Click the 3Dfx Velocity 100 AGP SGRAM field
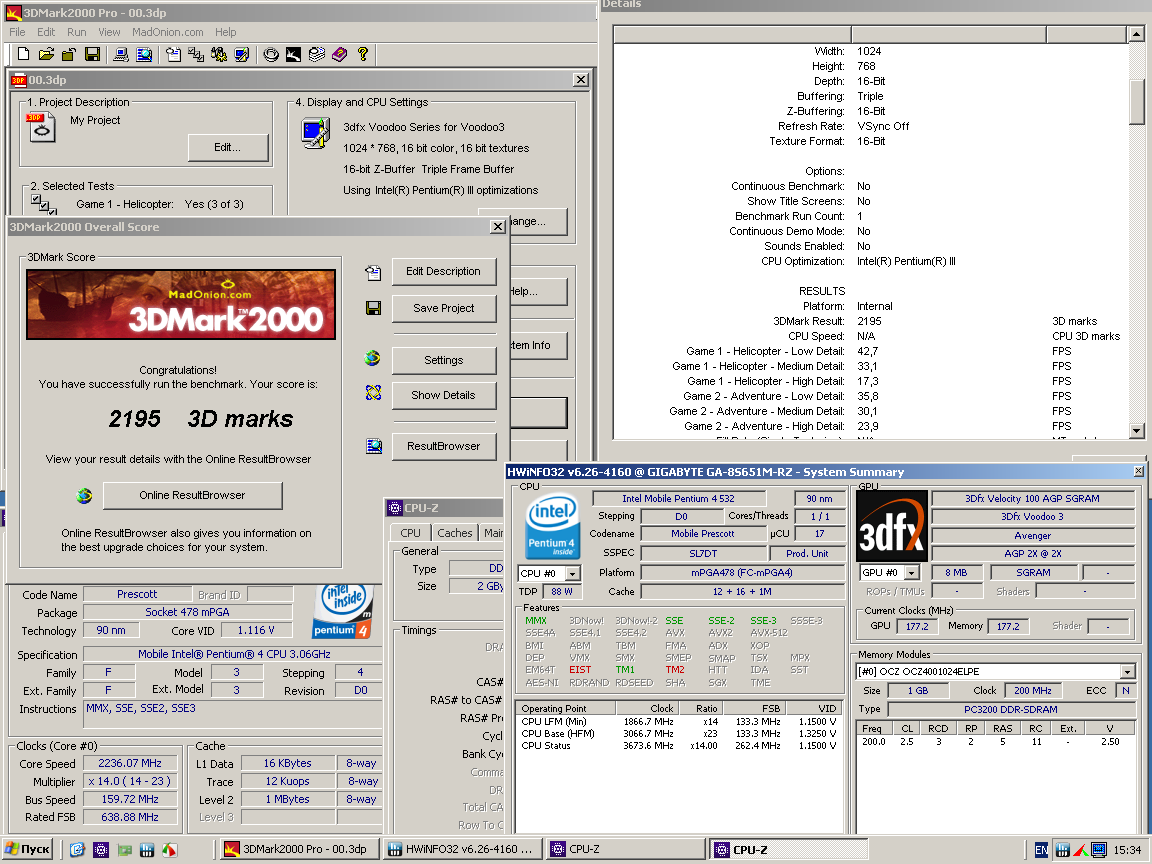This screenshot has width=1152, height=864. (1032, 499)
